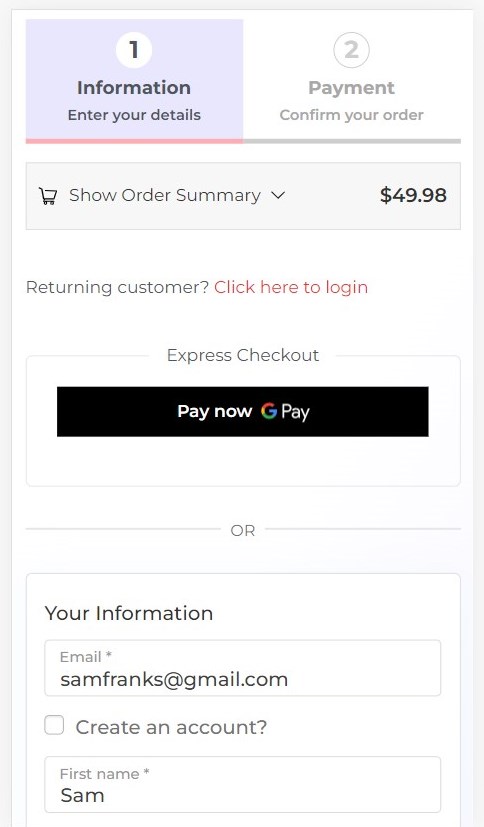
Task: Open the Show Order Summary text
Action: (165, 195)
